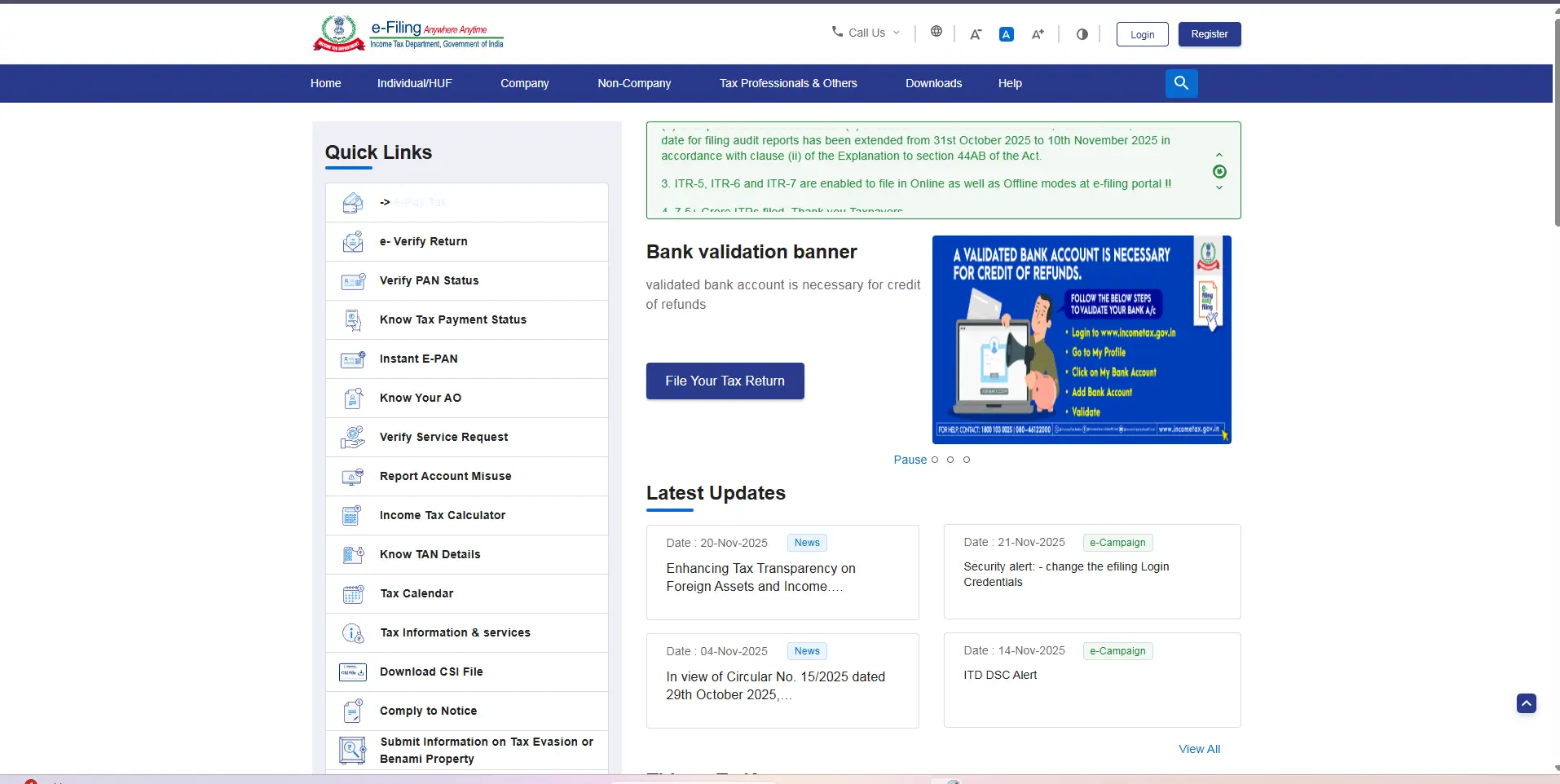Image resolution: width=1560 pixels, height=784 pixels.
Task: Expand the Call Us dropdown
Action: point(896,33)
